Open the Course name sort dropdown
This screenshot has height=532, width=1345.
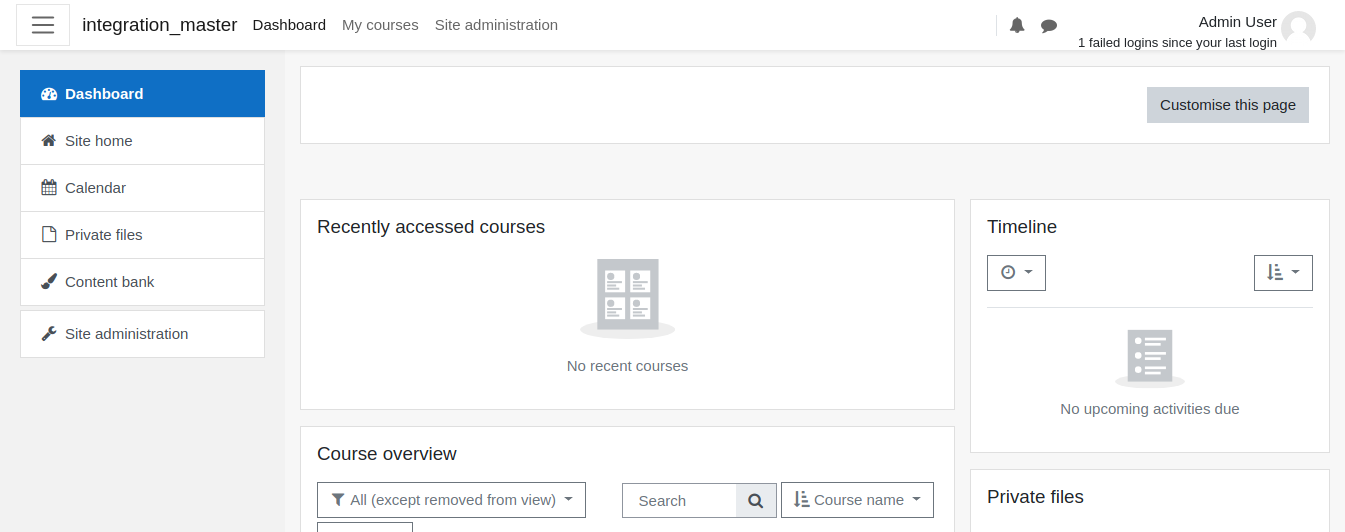[857, 500]
